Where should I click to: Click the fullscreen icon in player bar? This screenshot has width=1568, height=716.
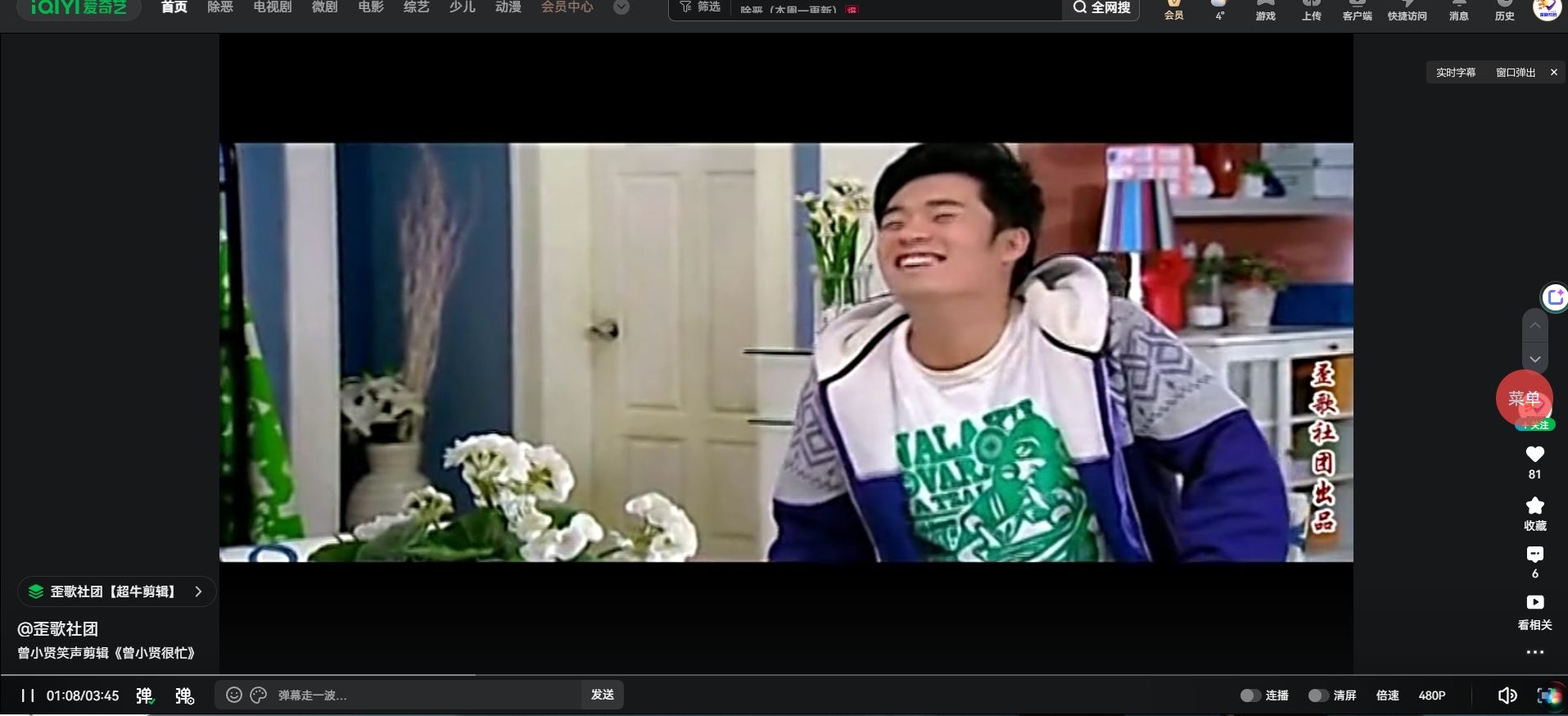click(1548, 696)
